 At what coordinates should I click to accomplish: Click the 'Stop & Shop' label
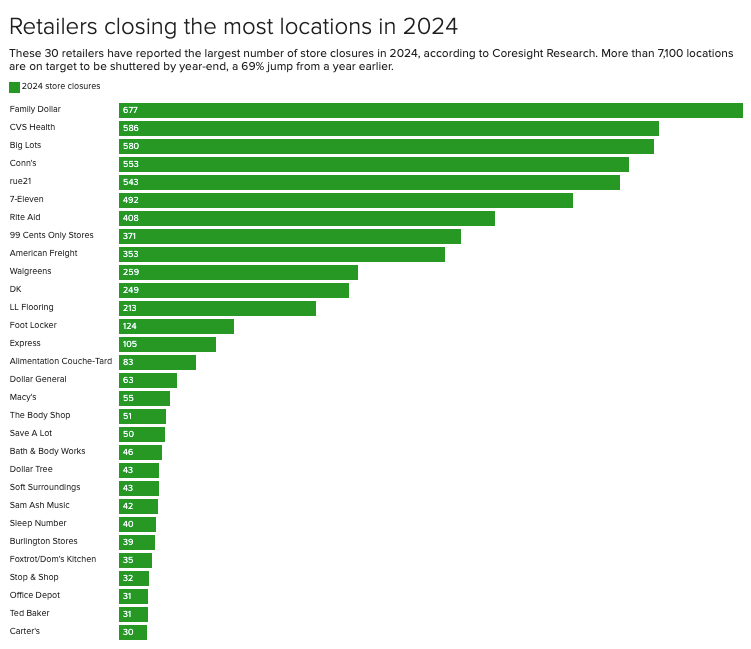point(34,577)
